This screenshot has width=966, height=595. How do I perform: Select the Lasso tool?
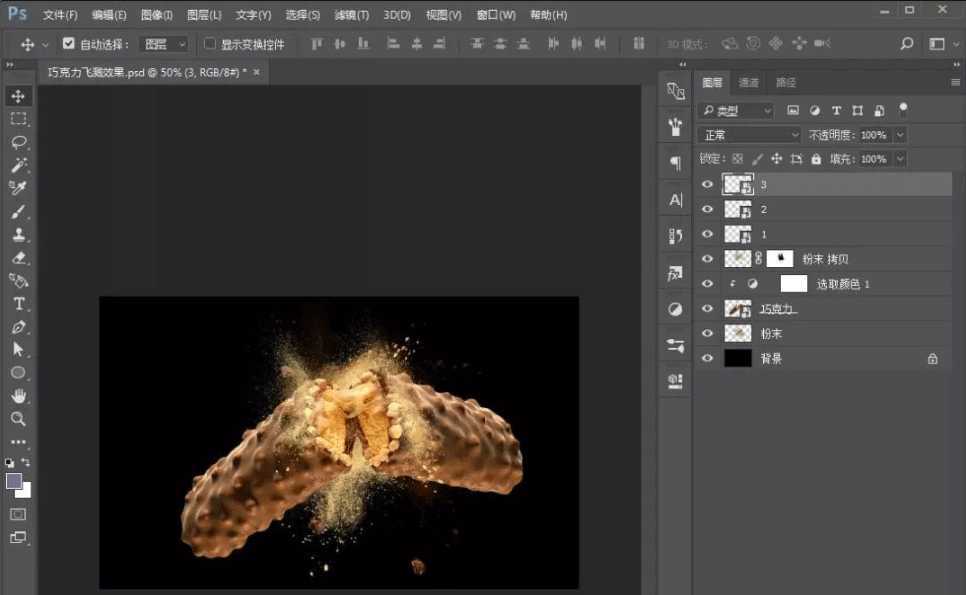(18, 142)
